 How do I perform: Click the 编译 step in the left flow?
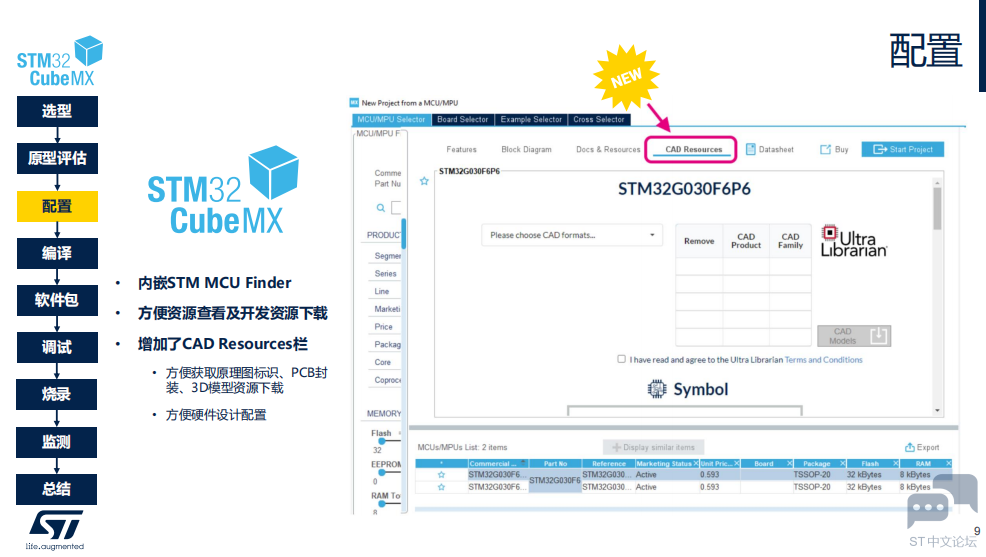point(57,253)
